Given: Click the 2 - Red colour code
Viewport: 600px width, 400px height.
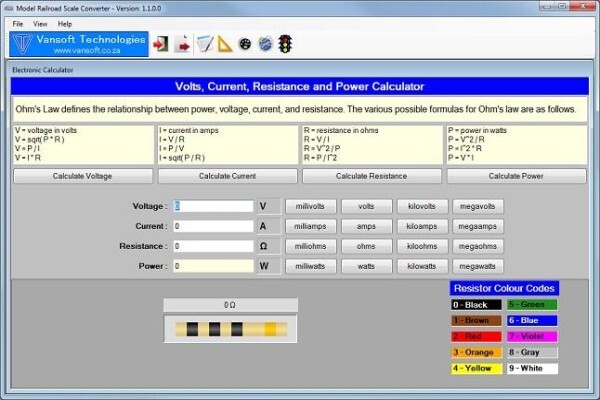Looking at the screenshot, I should point(476,336).
